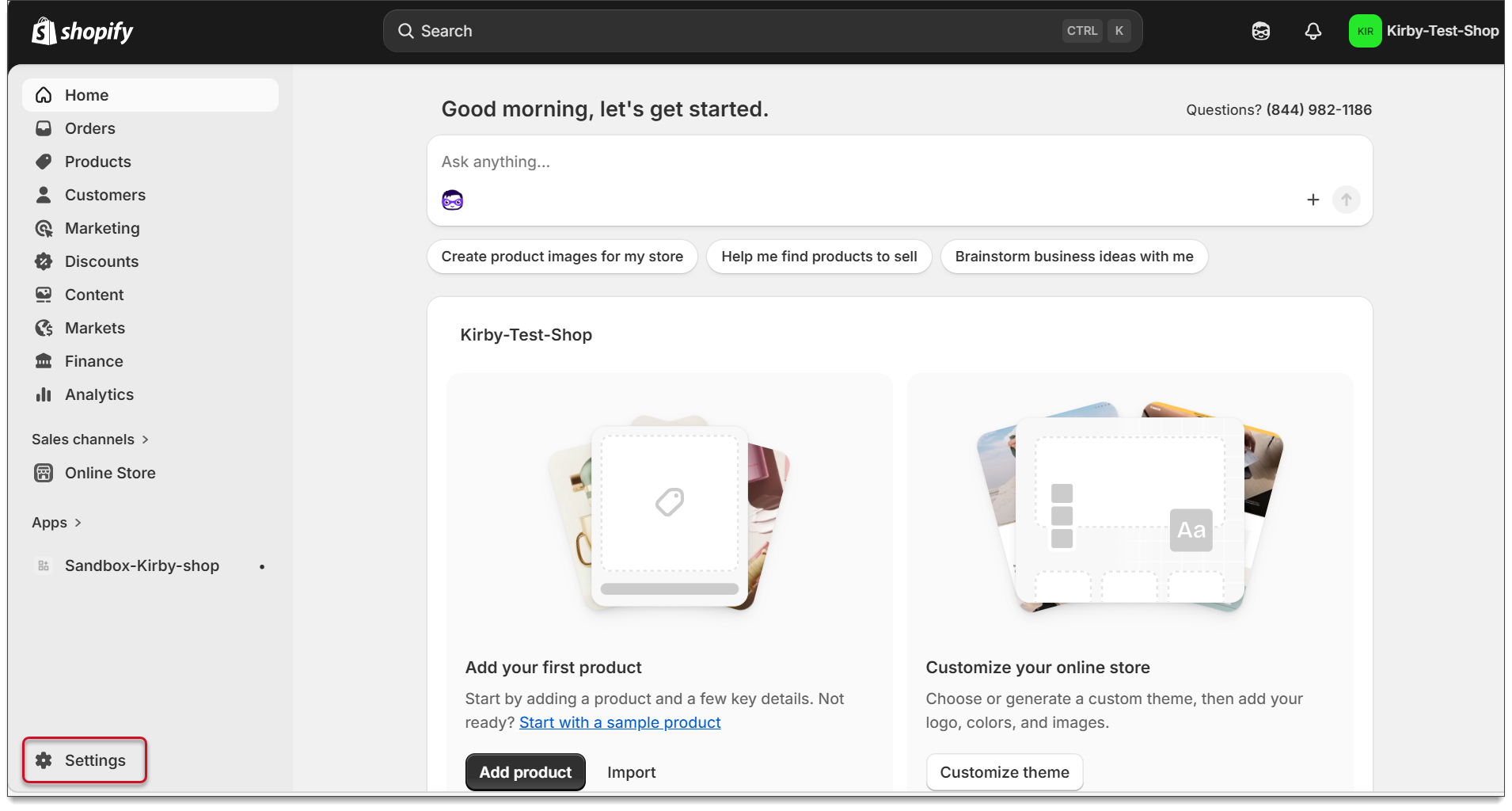
Task: Open Discounts from the sidebar
Action: pos(150,261)
